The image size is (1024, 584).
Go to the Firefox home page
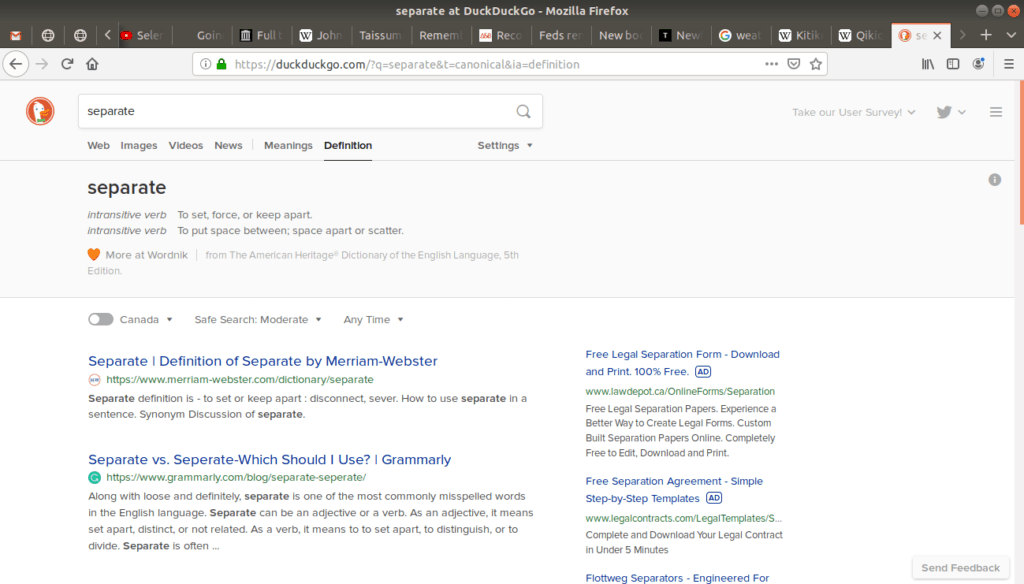(92, 64)
